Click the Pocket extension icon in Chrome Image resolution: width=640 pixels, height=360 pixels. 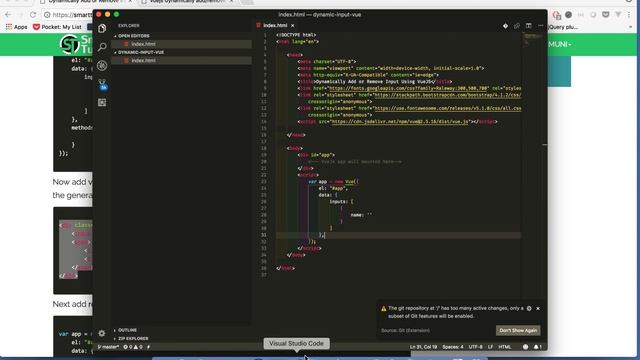click(606, 15)
